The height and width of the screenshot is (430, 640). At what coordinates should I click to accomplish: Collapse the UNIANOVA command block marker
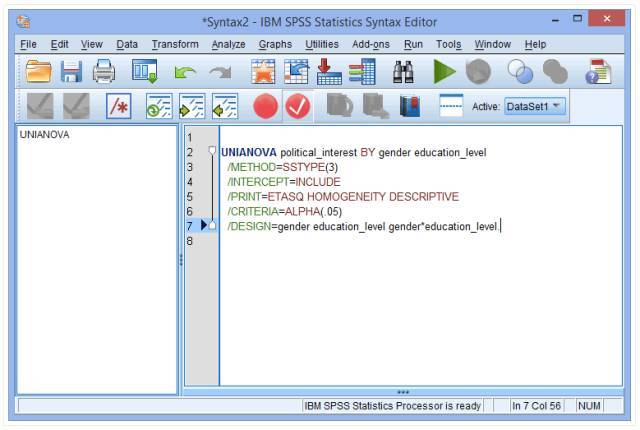click(211, 151)
